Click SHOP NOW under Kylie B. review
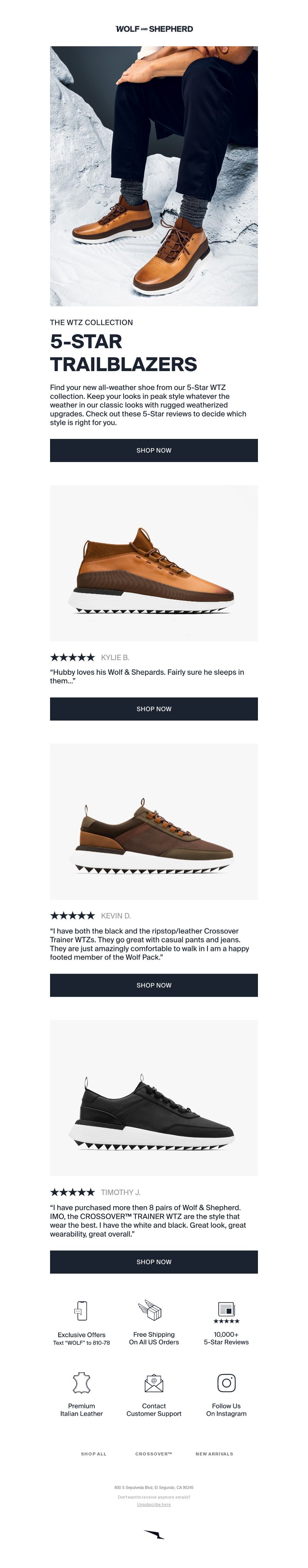Viewport: 308px width, 1568px height. (154, 709)
